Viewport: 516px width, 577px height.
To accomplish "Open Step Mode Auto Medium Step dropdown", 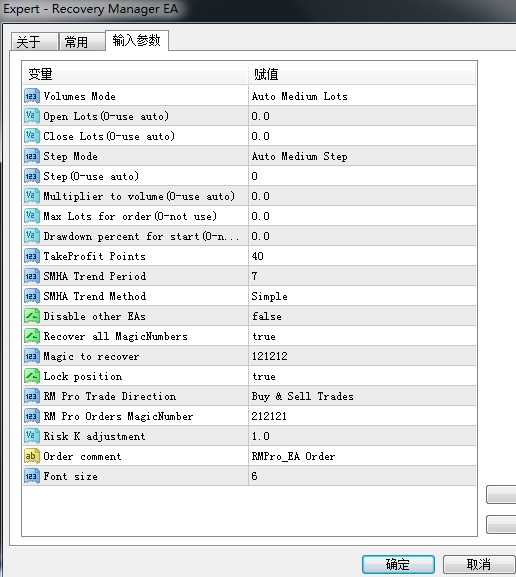I will point(362,156).
